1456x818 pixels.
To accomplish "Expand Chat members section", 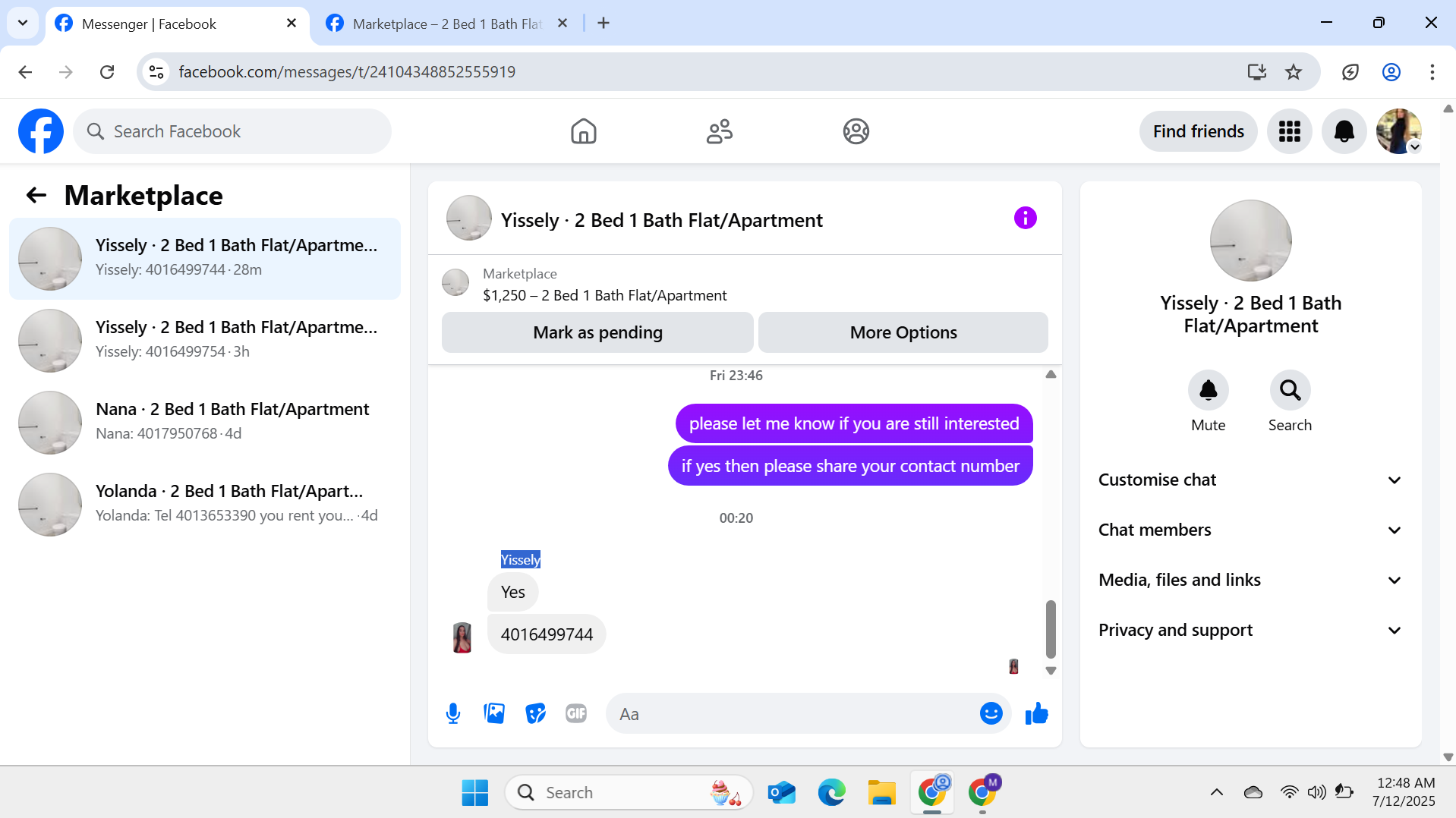I will (x=1250, y=530).
